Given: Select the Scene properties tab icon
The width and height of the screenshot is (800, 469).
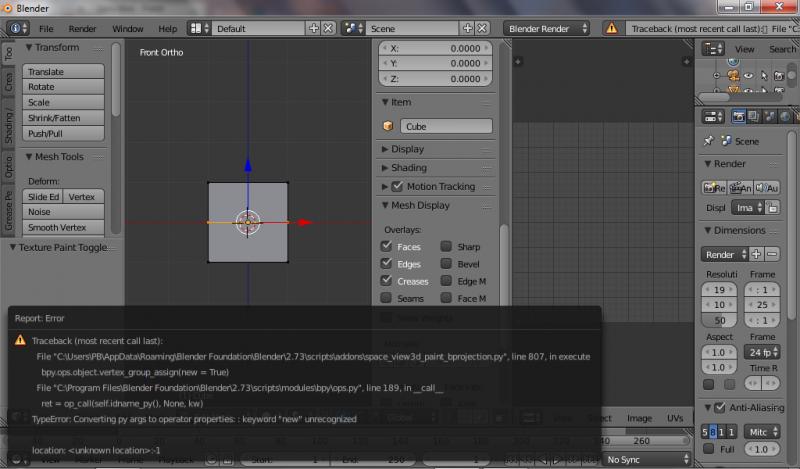Looking at the screenshot, I should click(769, 117).
